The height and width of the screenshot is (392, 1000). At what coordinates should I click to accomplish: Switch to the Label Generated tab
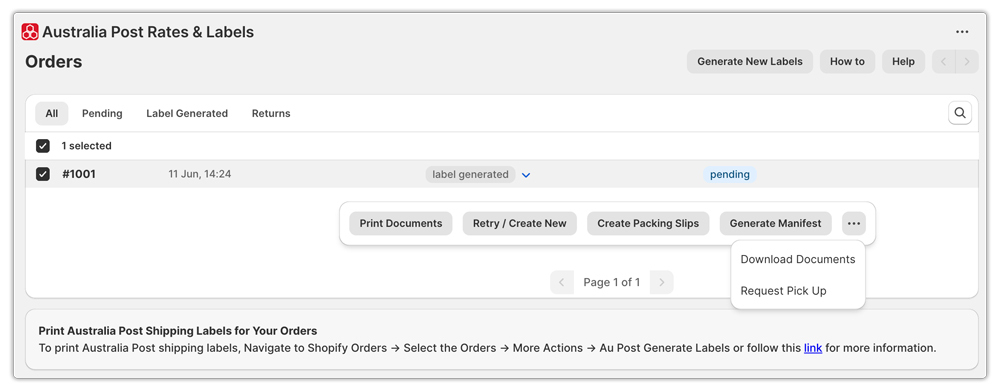point(187,113)
